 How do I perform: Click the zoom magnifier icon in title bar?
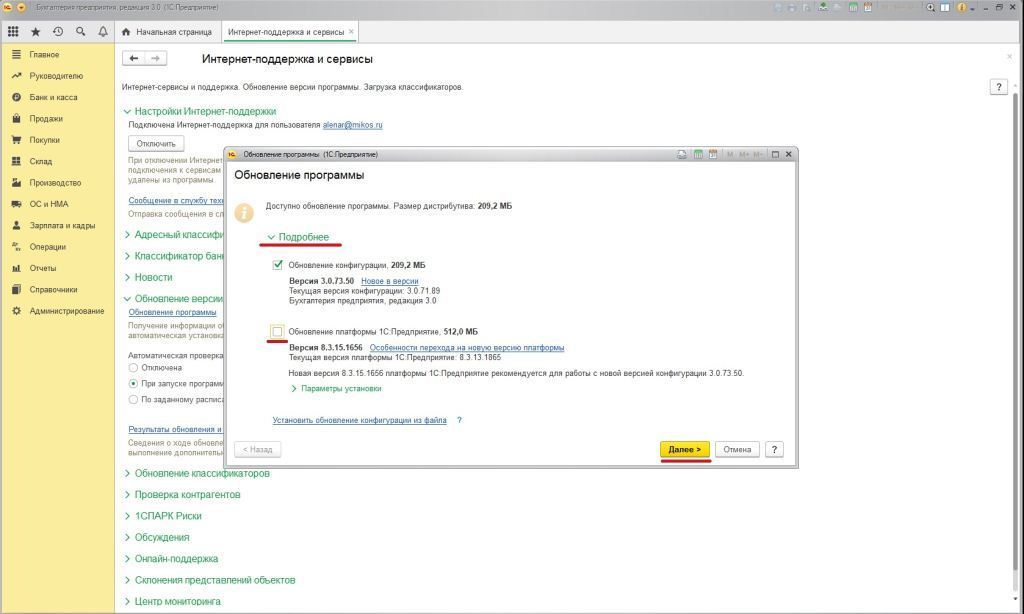931,7
